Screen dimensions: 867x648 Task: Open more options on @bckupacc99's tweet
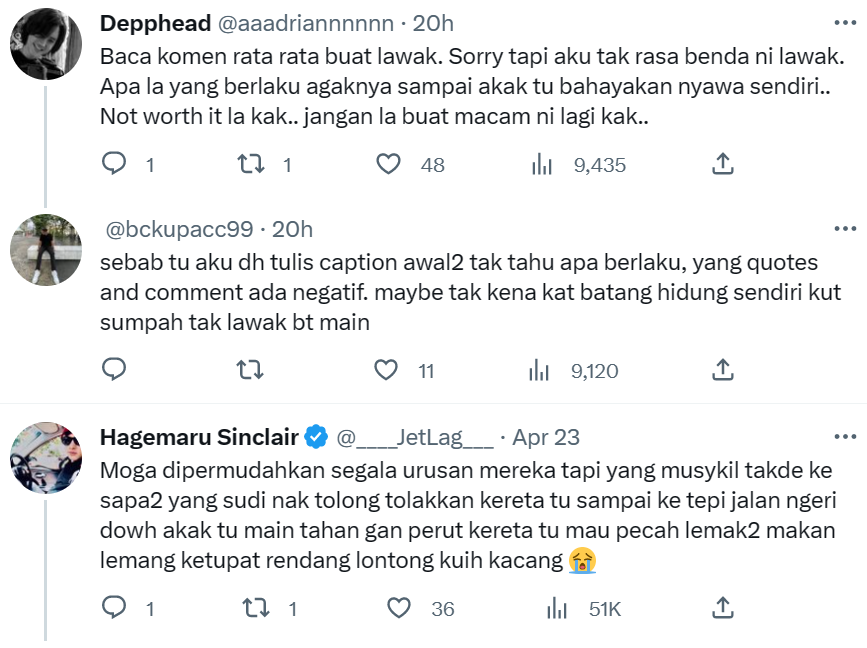click(845, 229)
